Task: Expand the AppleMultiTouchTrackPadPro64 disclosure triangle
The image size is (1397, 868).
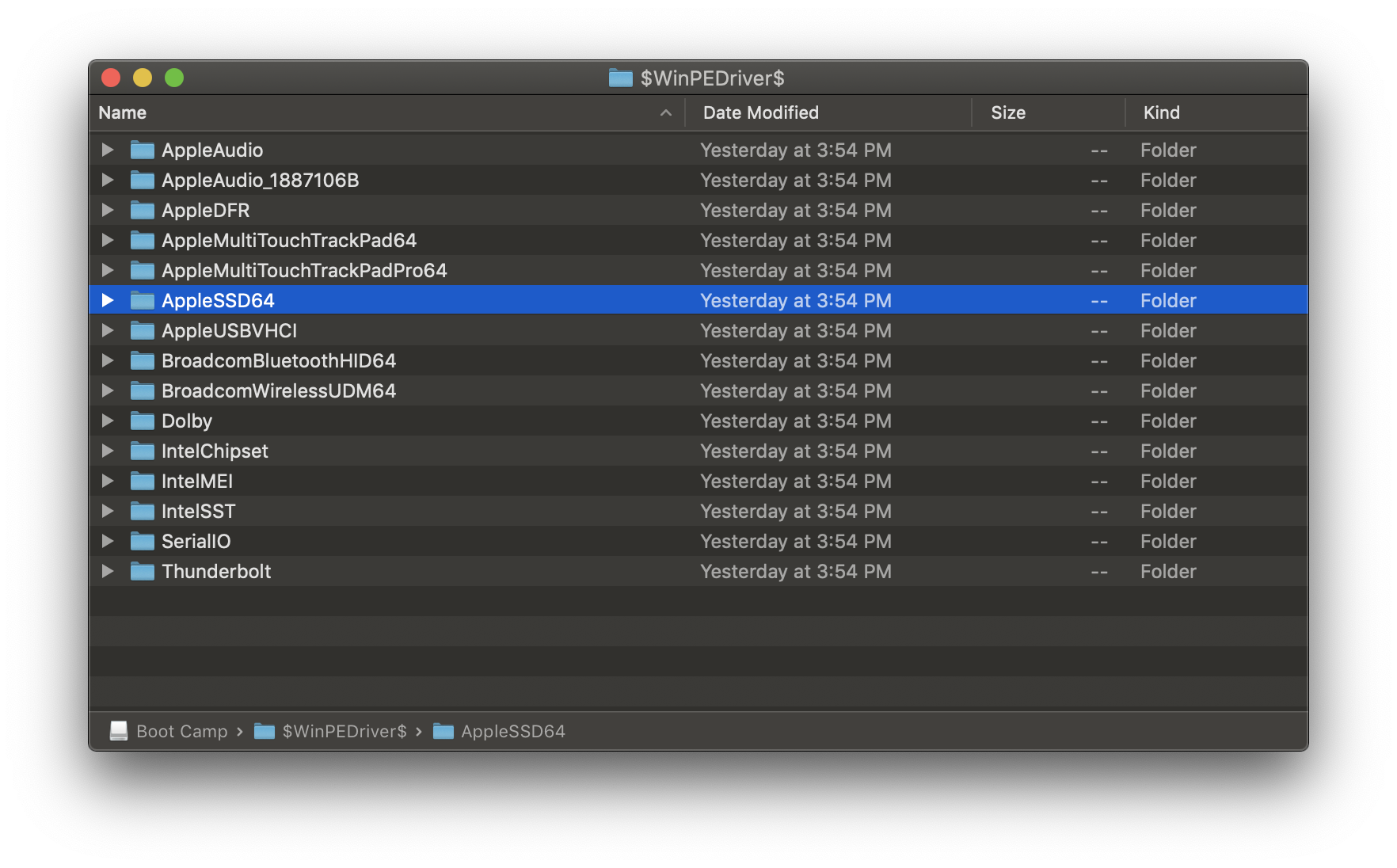Action: [x=108, y=270]
